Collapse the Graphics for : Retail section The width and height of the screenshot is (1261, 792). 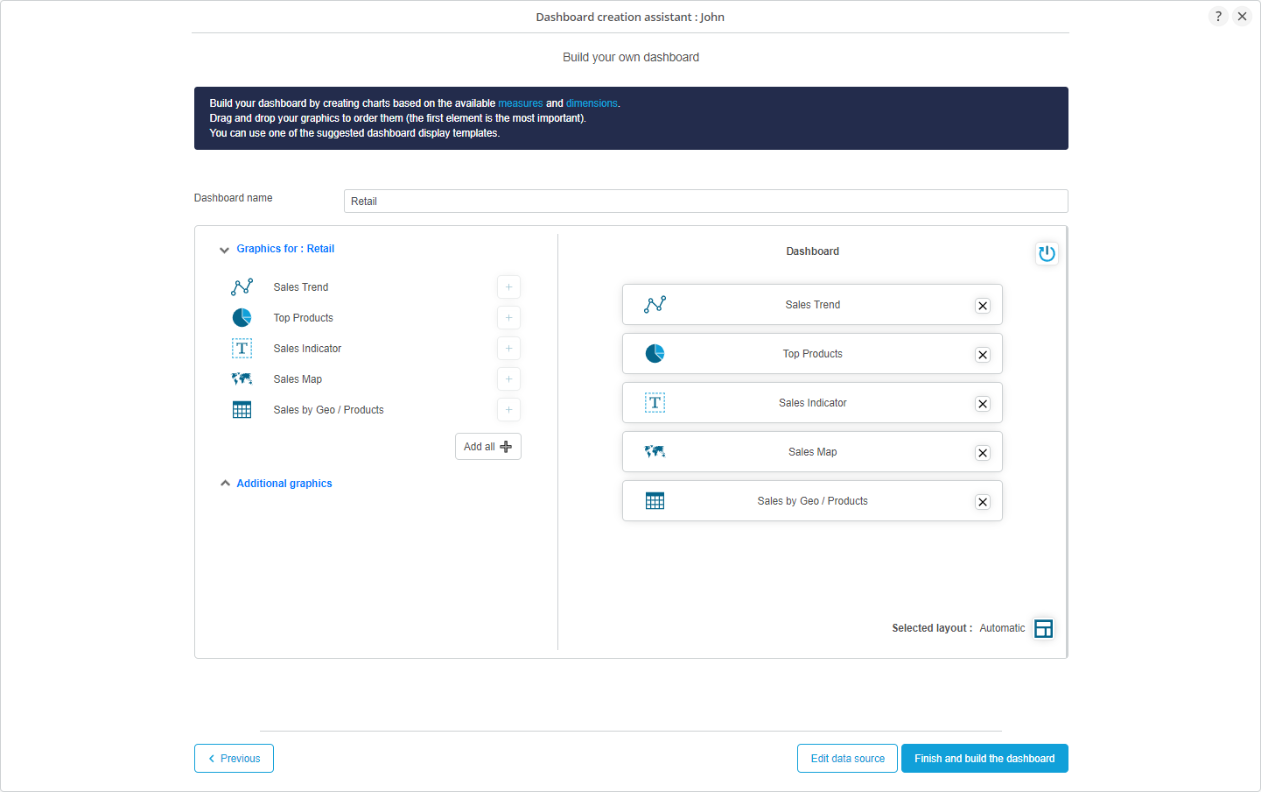pyautogui.click(x=224, y=250)
